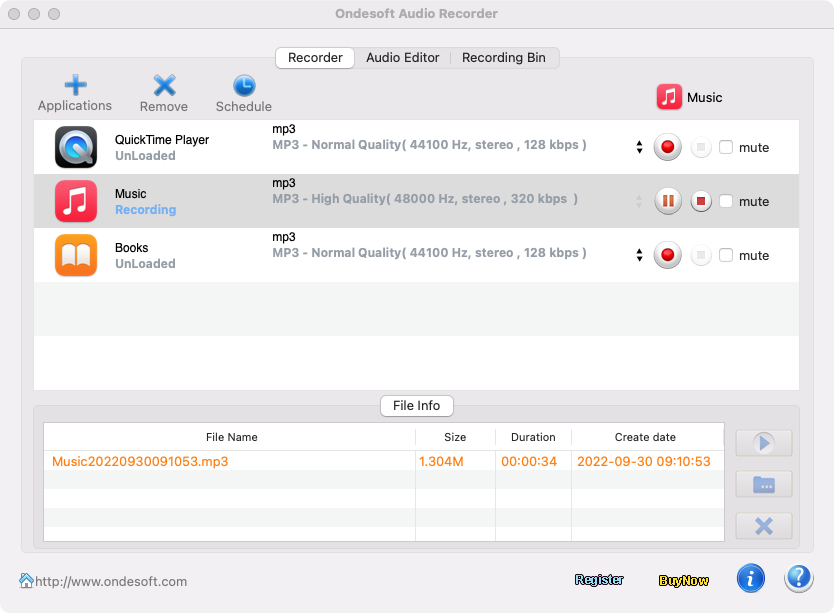
Task: Open the blue info icon
Action: tap(750, 578)
